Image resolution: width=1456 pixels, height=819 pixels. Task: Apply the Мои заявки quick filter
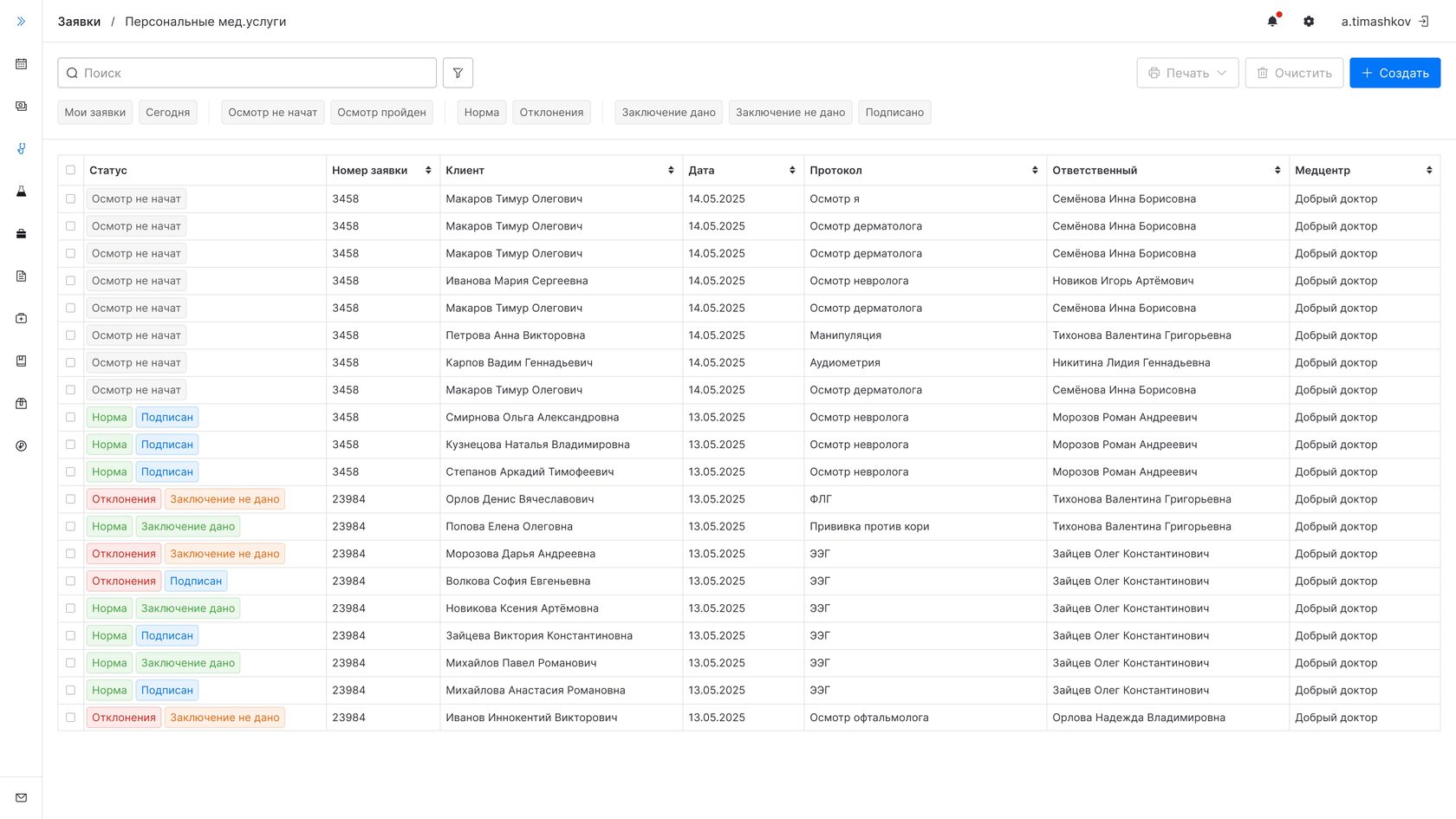click(x=95, y=113)
